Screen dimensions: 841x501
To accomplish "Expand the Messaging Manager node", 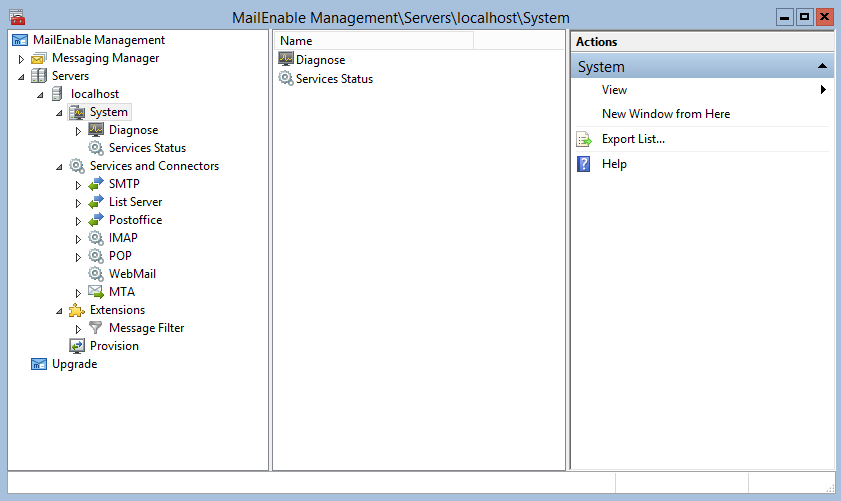I will click(x=21, y=59).
